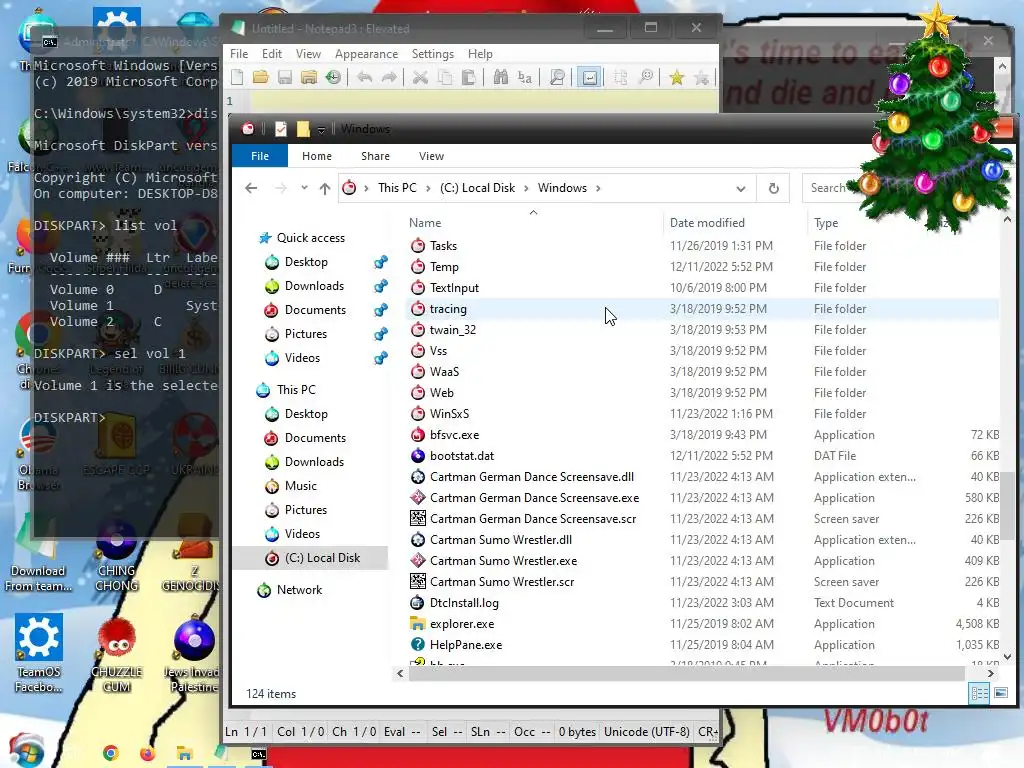Click the horizontal scrollbar in file list
Image resolution: width=1024 pixels, height=768 pixels.
[x=686, y=673]
